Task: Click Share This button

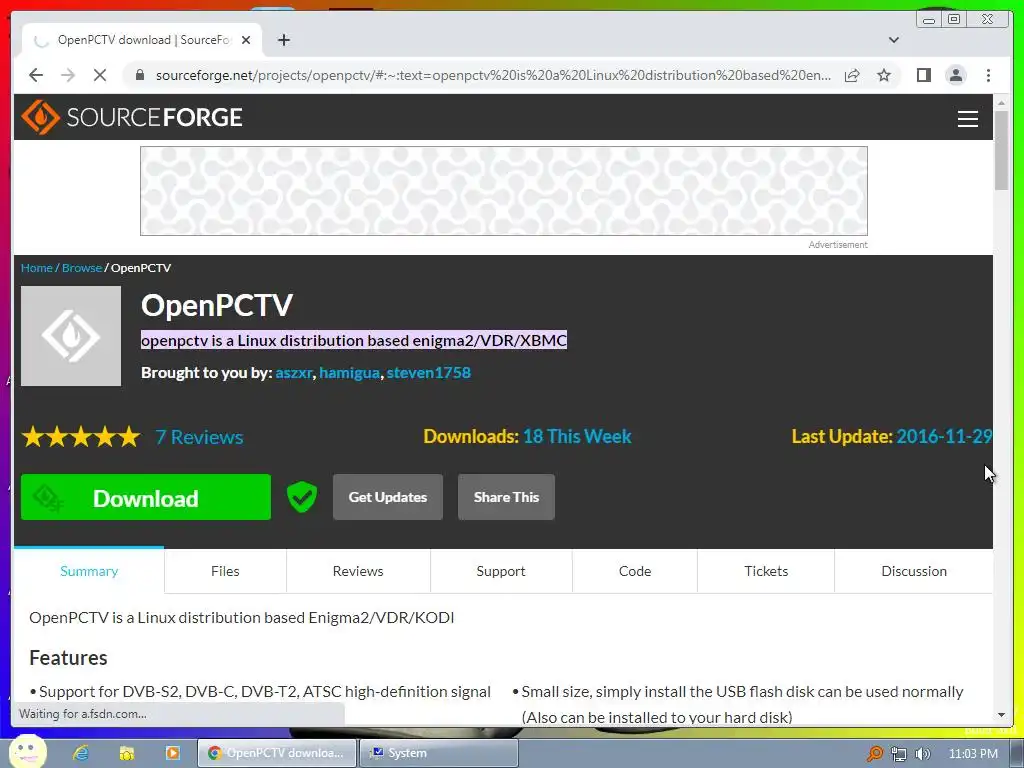Action: point(506,497)
